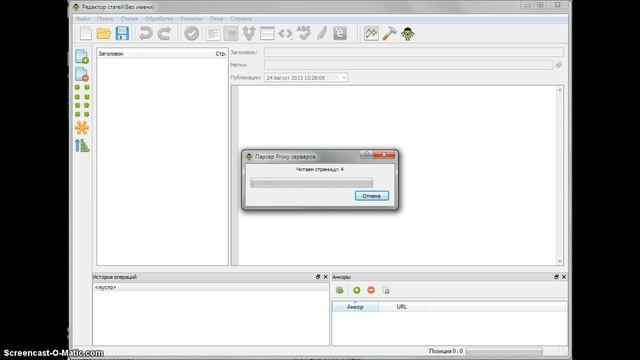Click the help button in proxy parser dialog
The width and height of the screenshot is (640, 360).
pyautogui.click(x=365, y=154)
